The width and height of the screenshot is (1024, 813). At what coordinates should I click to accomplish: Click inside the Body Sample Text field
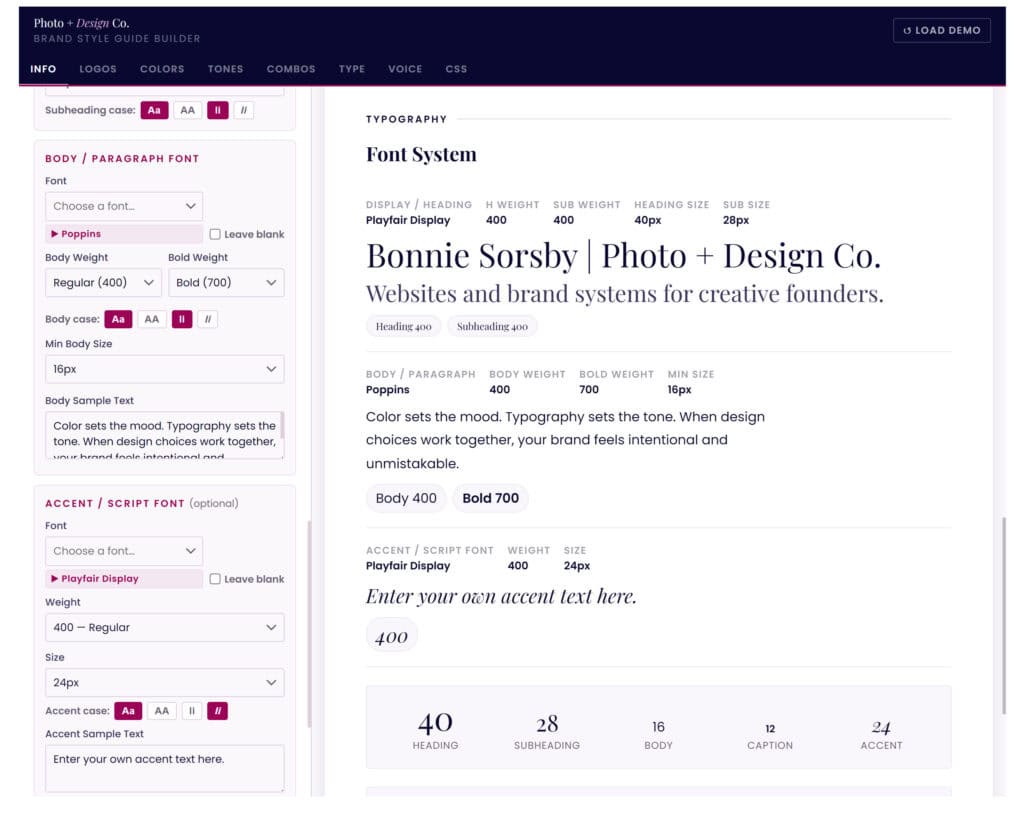coord(164,432)
